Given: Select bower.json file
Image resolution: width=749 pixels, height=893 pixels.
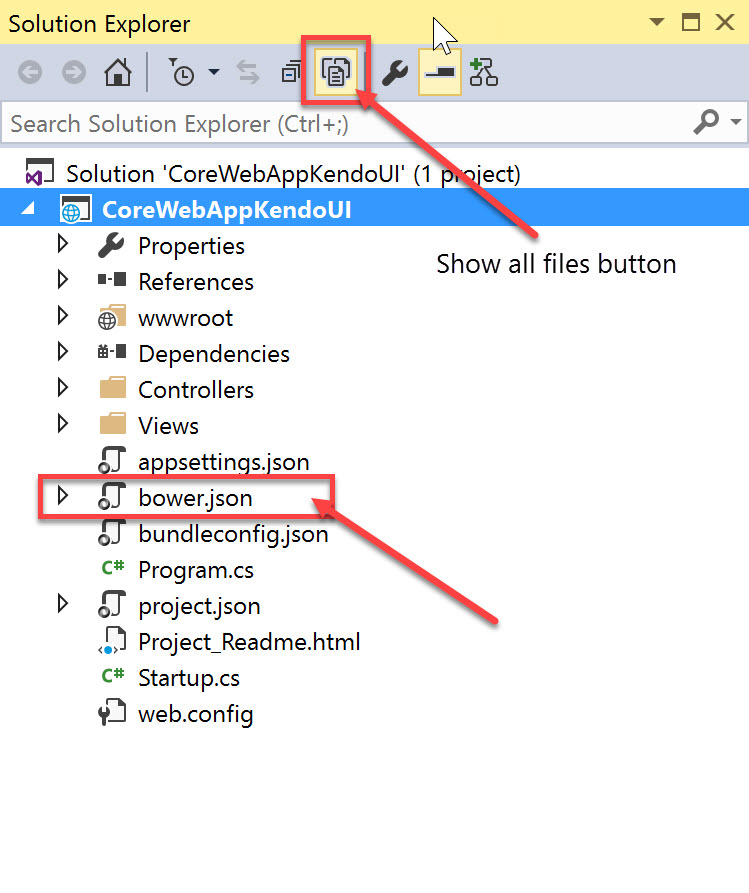Looking at the screenshot, I should 195,498.
